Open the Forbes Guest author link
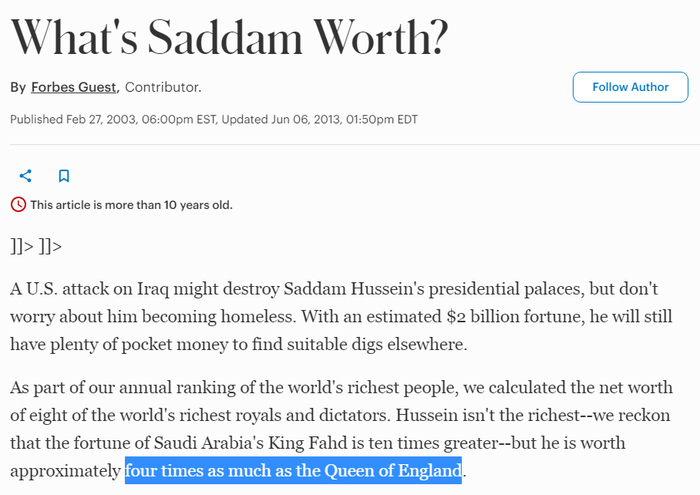 click(74, 87)
